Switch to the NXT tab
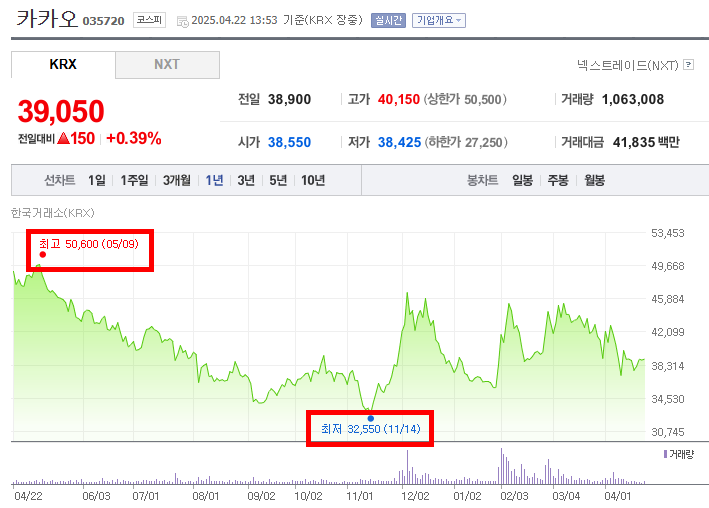The image size is (709, 508). pos(167,65)
